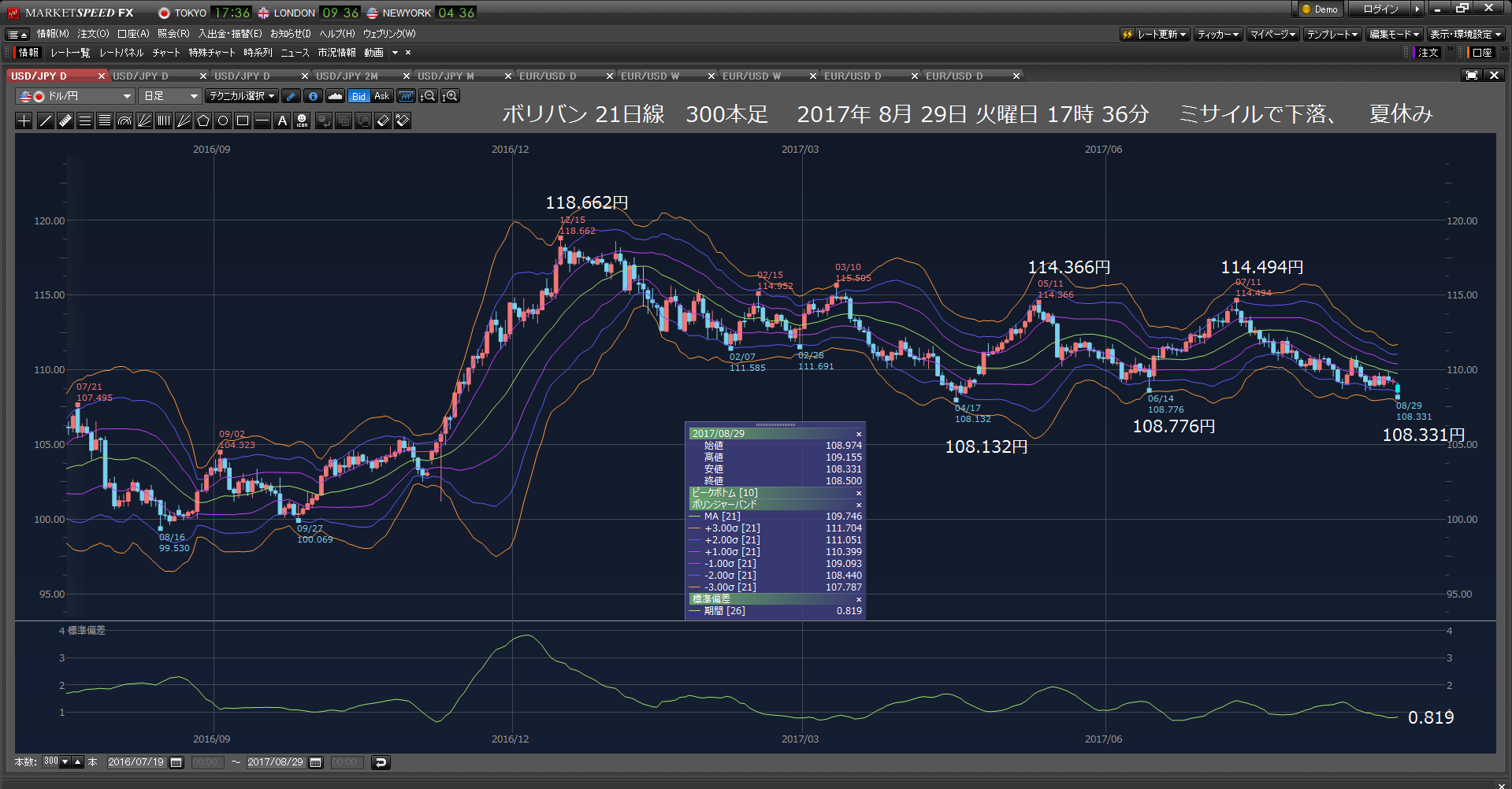Click the erase-all objects icon
This screenshot has height=789, width=1512.
403,120
